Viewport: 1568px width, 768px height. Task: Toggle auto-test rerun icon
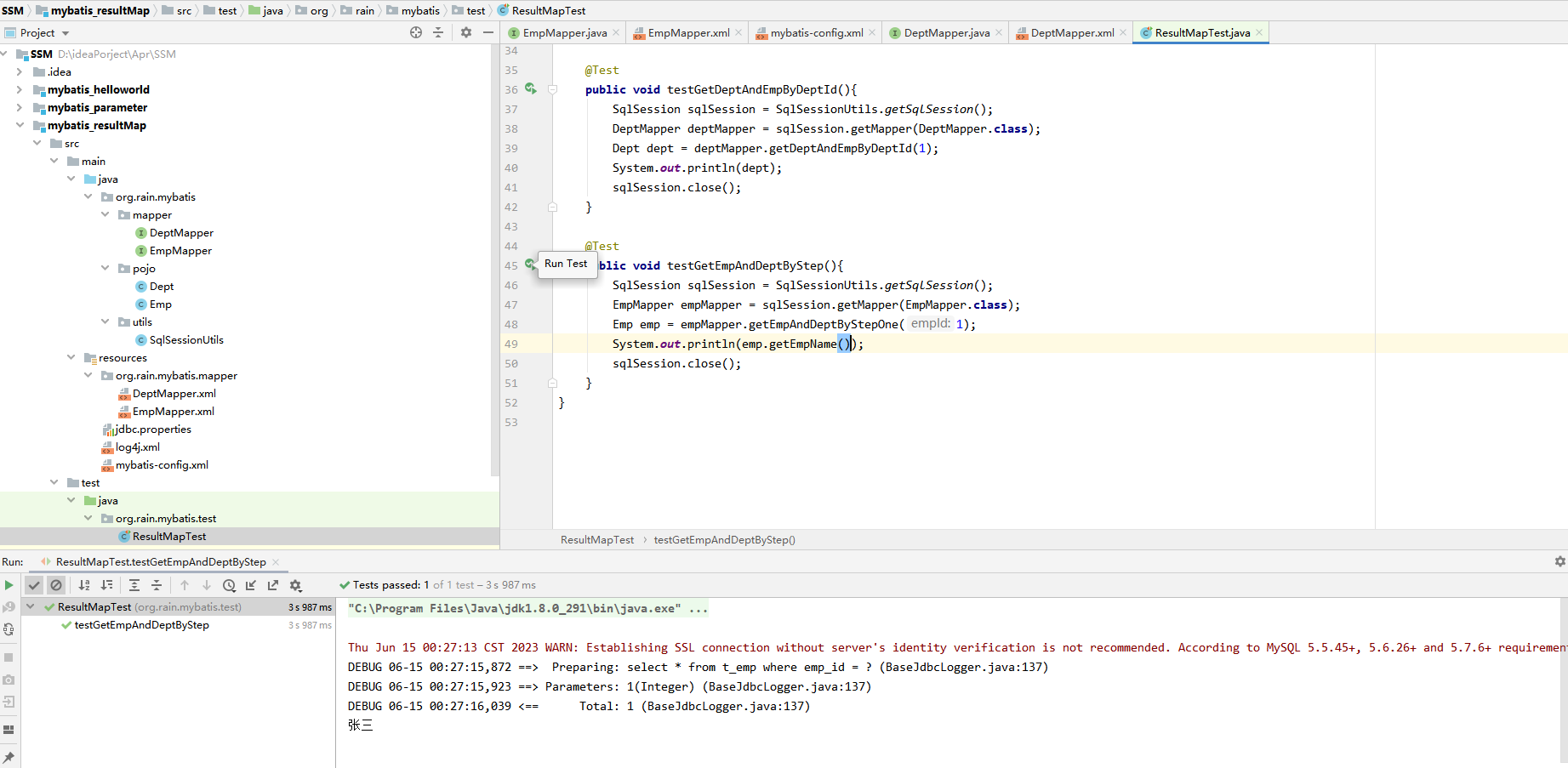click(x=9, y=629)
